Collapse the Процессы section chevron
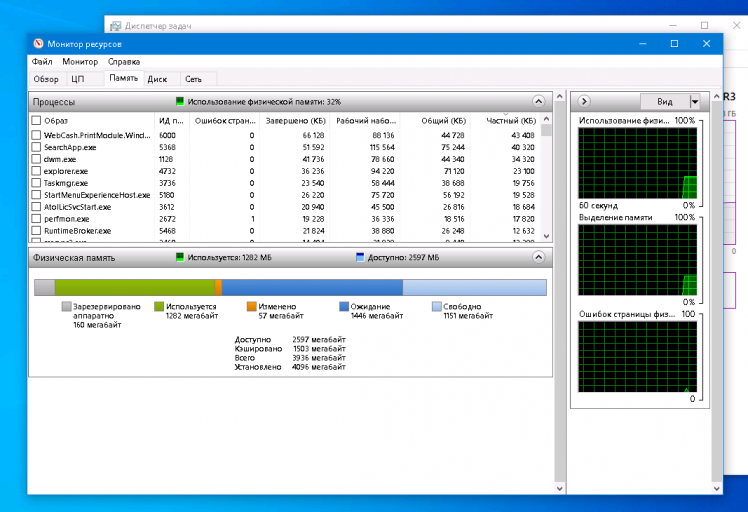748x512 pixels. [538, 101]
